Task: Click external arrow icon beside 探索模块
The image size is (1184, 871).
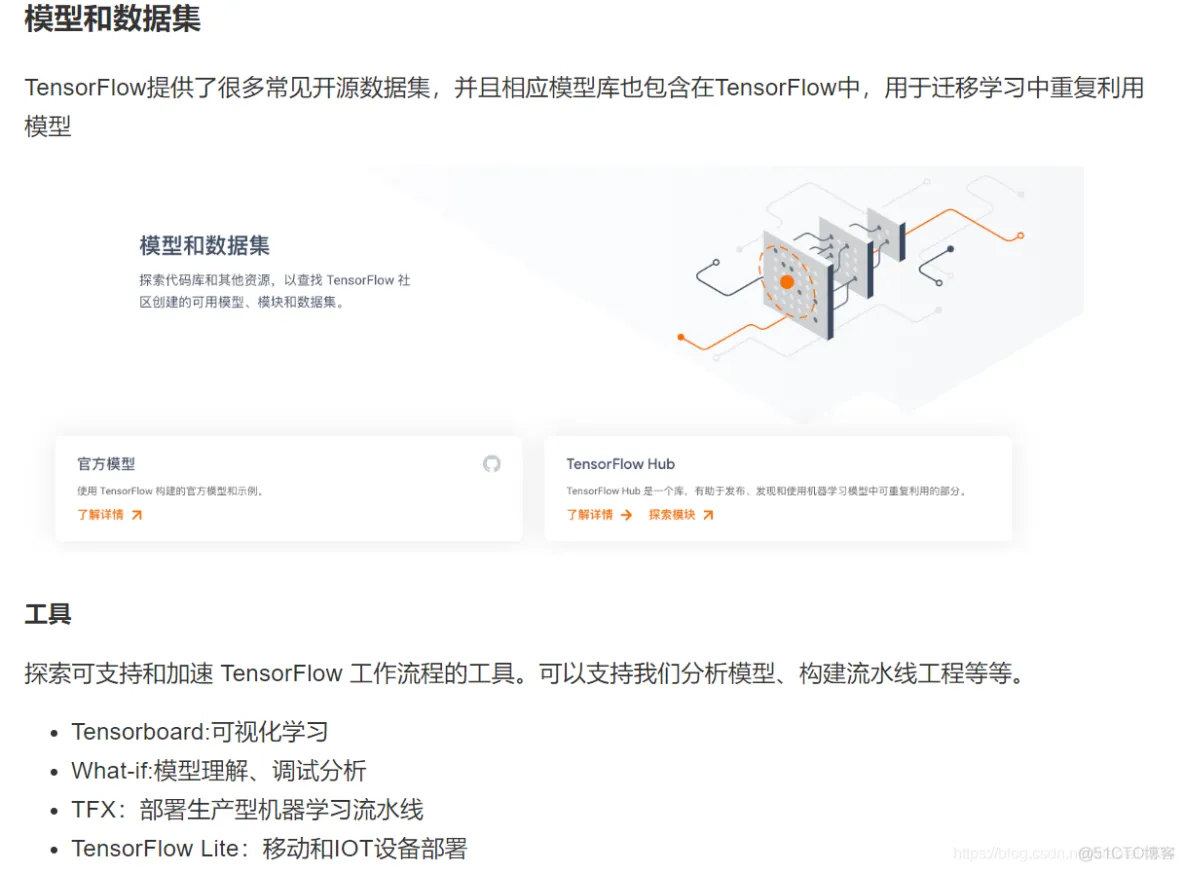Action: click(x=708, y=515)
